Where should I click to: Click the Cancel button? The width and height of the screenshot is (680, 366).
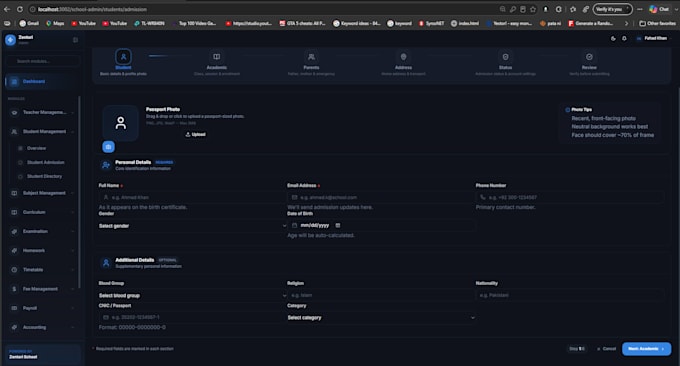tap(606, 349)
